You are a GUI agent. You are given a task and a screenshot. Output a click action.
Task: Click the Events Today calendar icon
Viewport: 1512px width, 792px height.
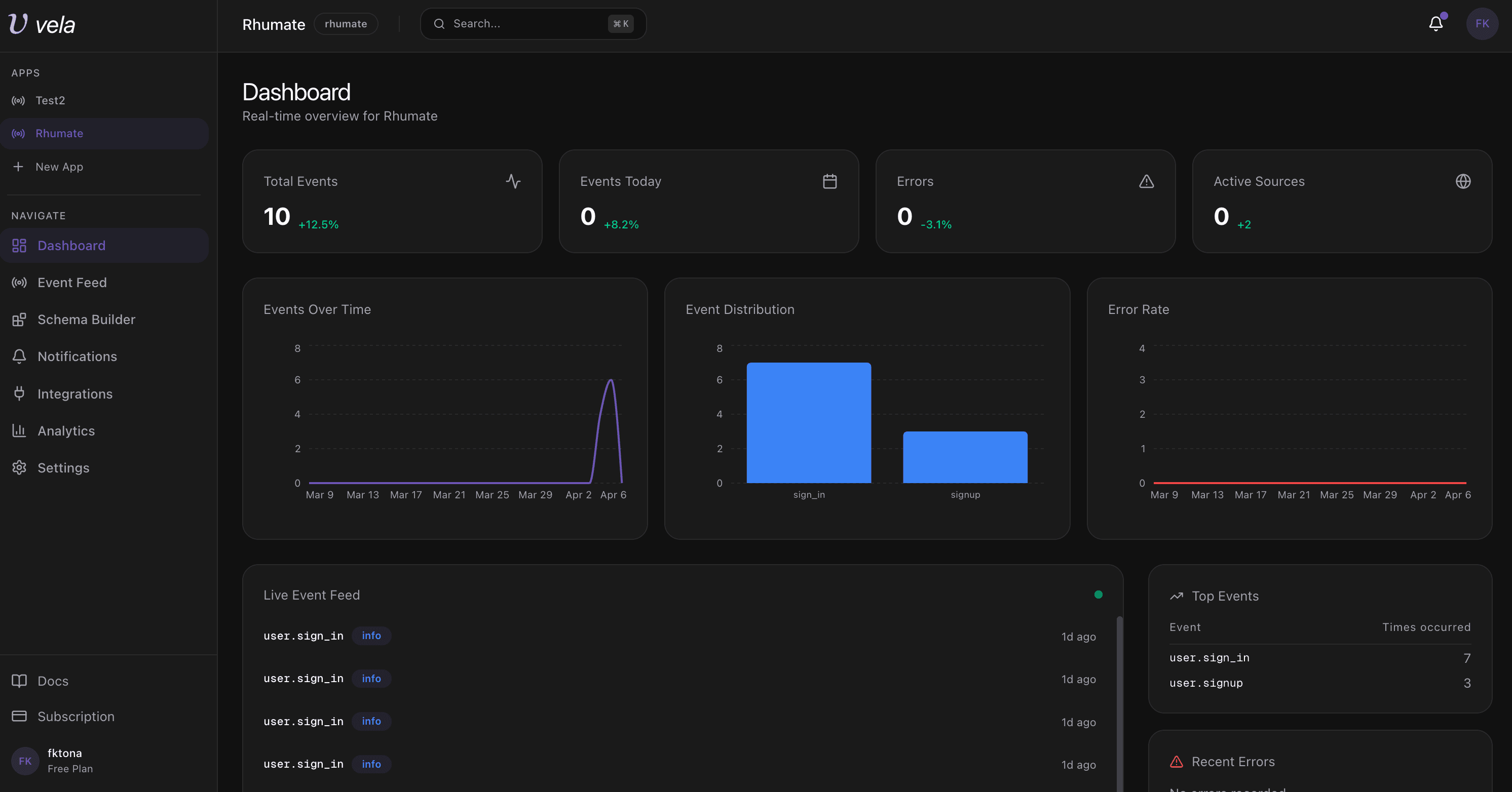pos(829,181)
